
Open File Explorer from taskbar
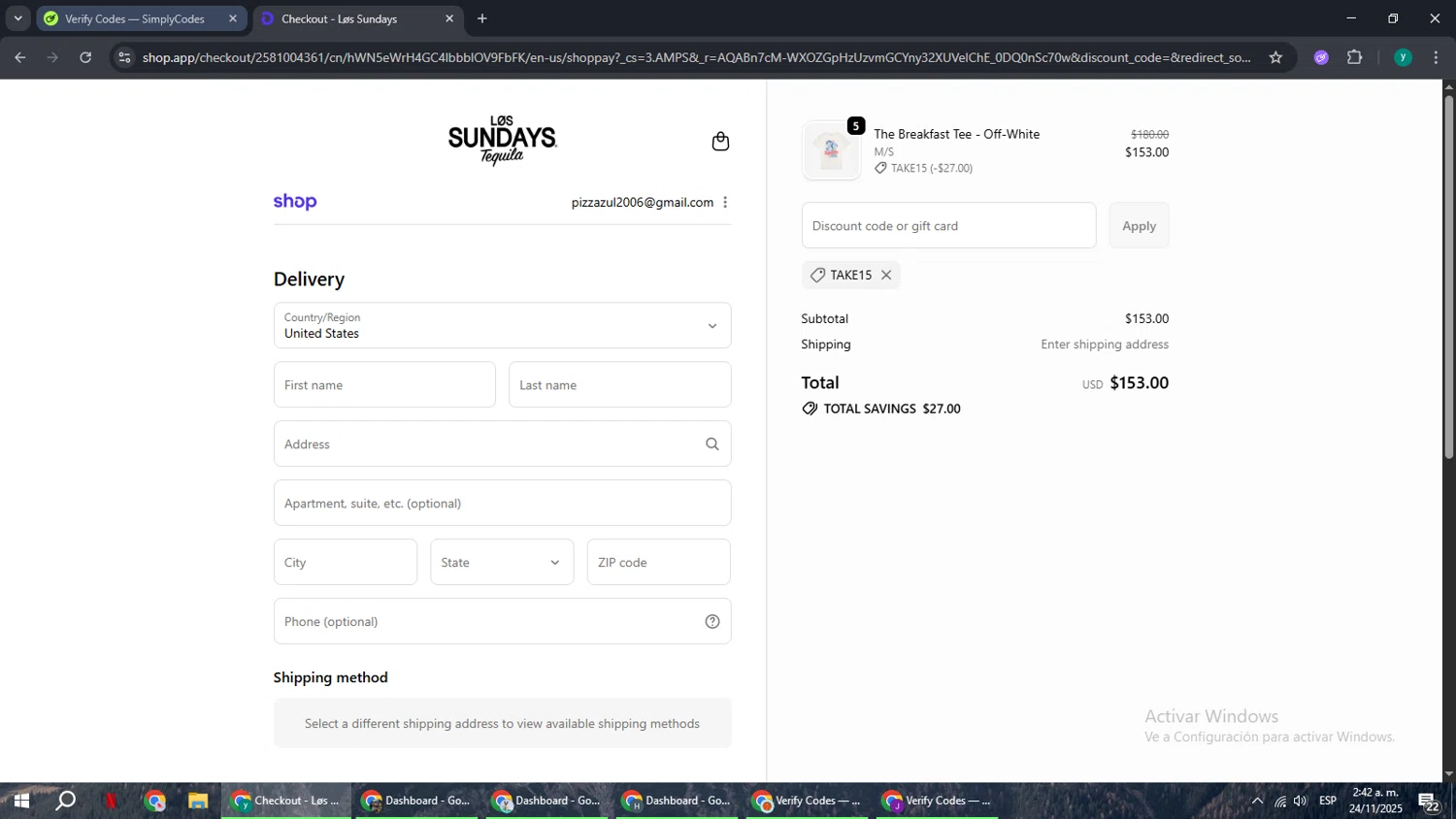pos(198,801)
